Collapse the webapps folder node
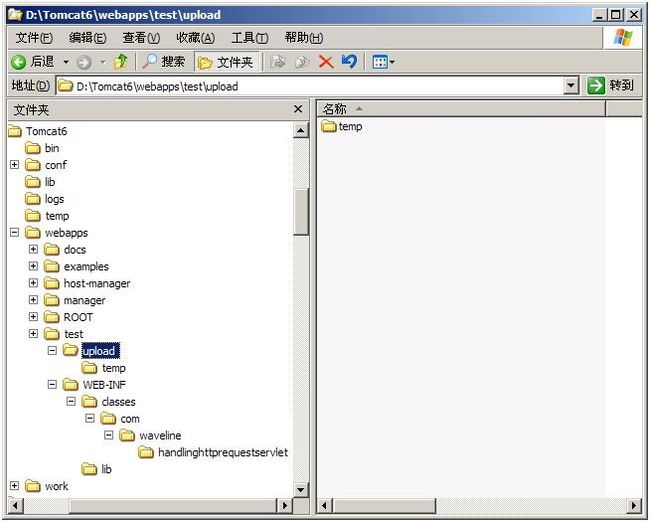The height and width of the screenshot is (522, 650). click(15, 232)
